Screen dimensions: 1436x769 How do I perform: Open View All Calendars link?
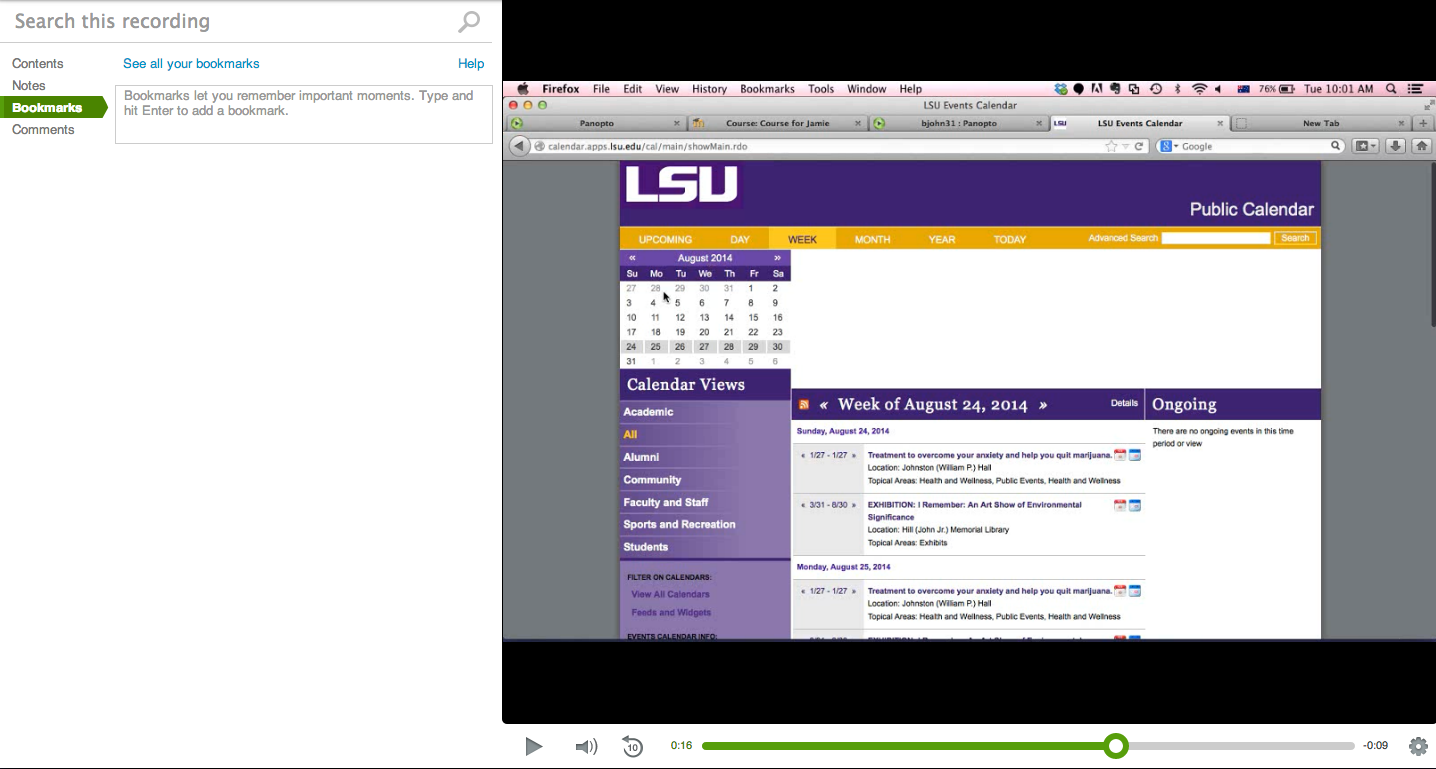(x=670, y=594)
